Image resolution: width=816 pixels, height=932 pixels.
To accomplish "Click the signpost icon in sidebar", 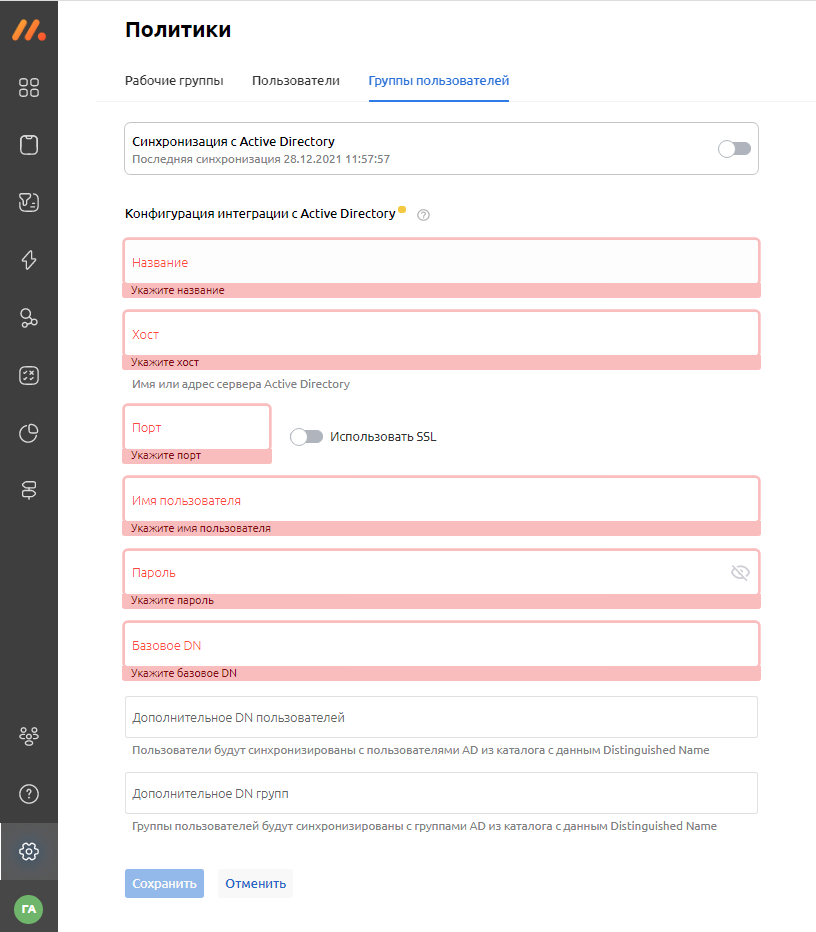I will coord(29,490).
